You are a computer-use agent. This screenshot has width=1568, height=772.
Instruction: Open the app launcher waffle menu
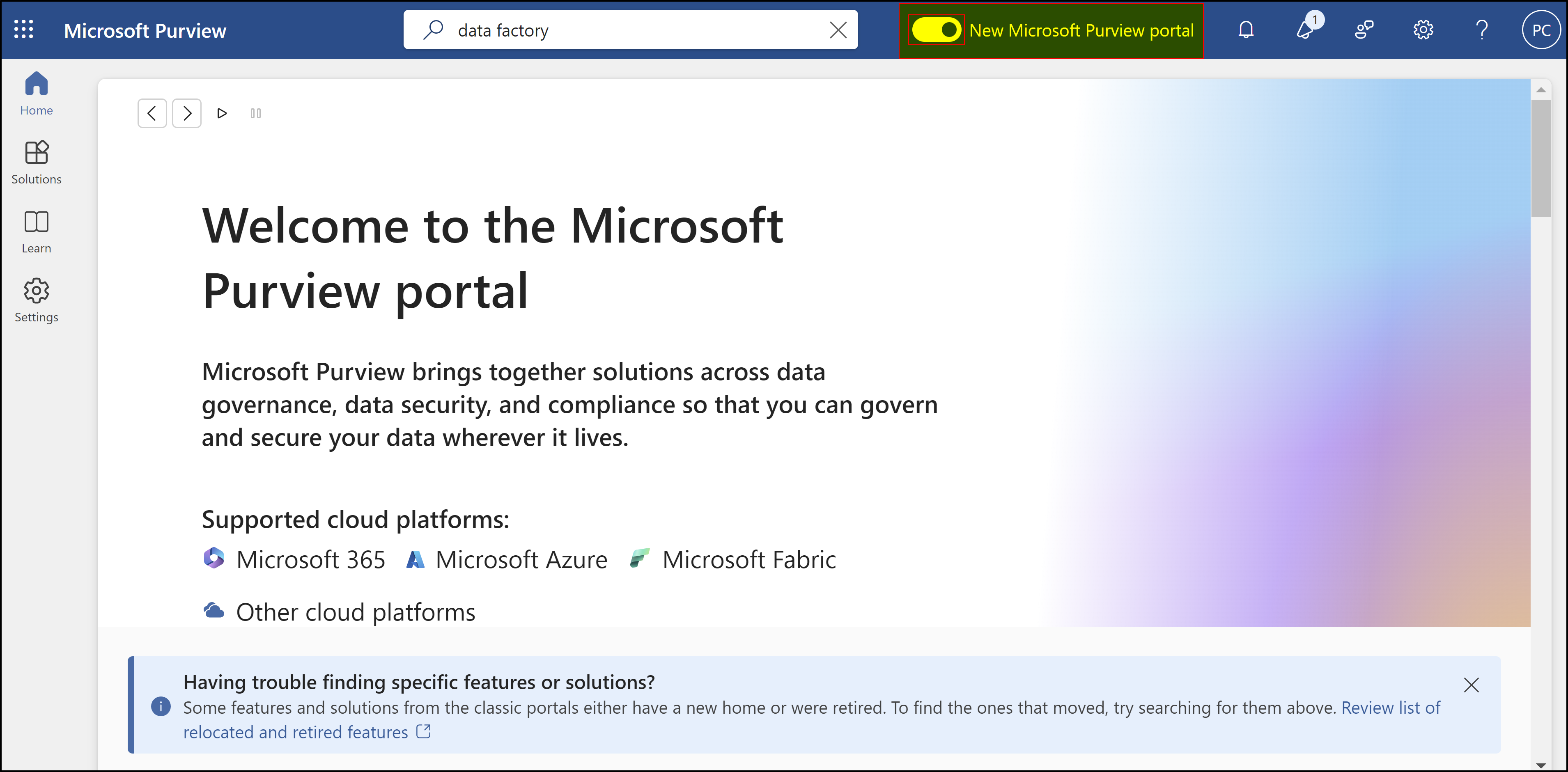(24, 30)
